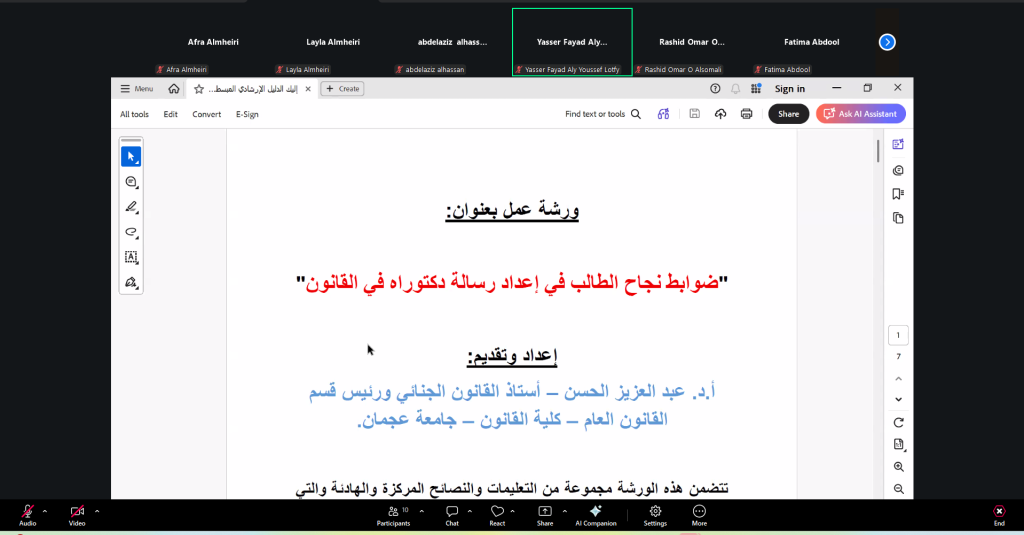Open the Fill & Sign pen tool
The height and width of the screenshot is (535, 1024).
pos(131,282)
